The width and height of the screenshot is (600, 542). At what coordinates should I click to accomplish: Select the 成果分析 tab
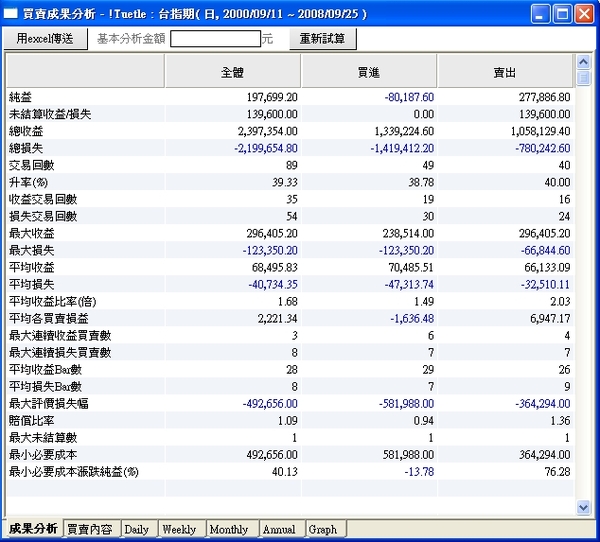pyautogui.click(x=33, y=528)
